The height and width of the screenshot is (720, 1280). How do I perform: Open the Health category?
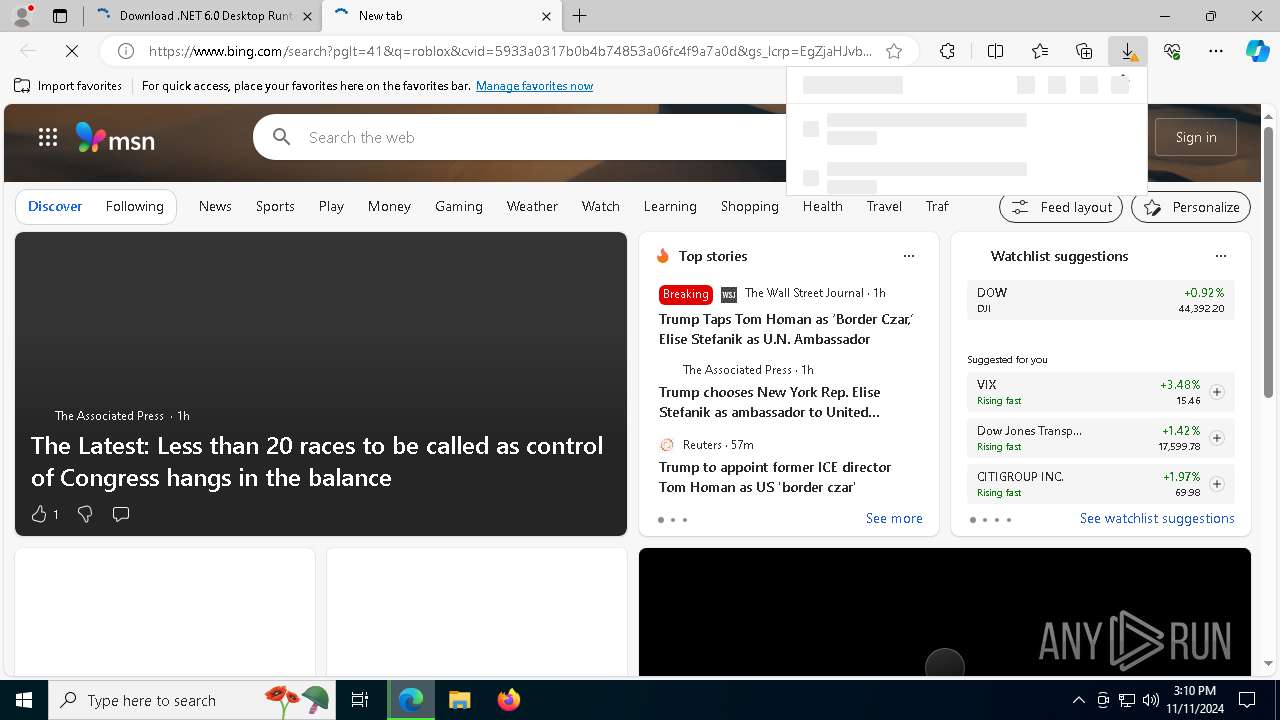(822, 207)
